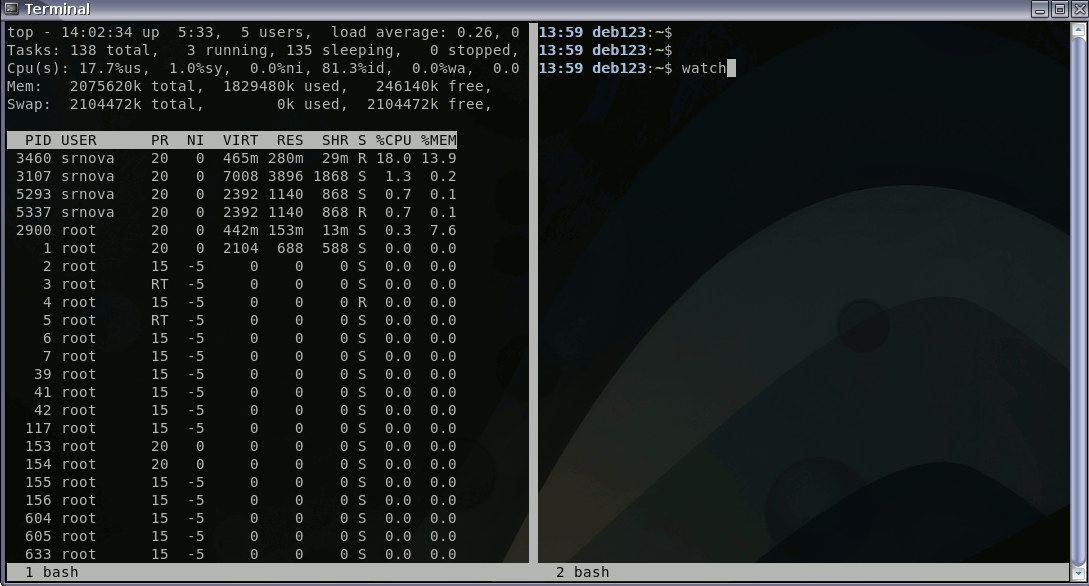Select process row with PID 2900

230,230
